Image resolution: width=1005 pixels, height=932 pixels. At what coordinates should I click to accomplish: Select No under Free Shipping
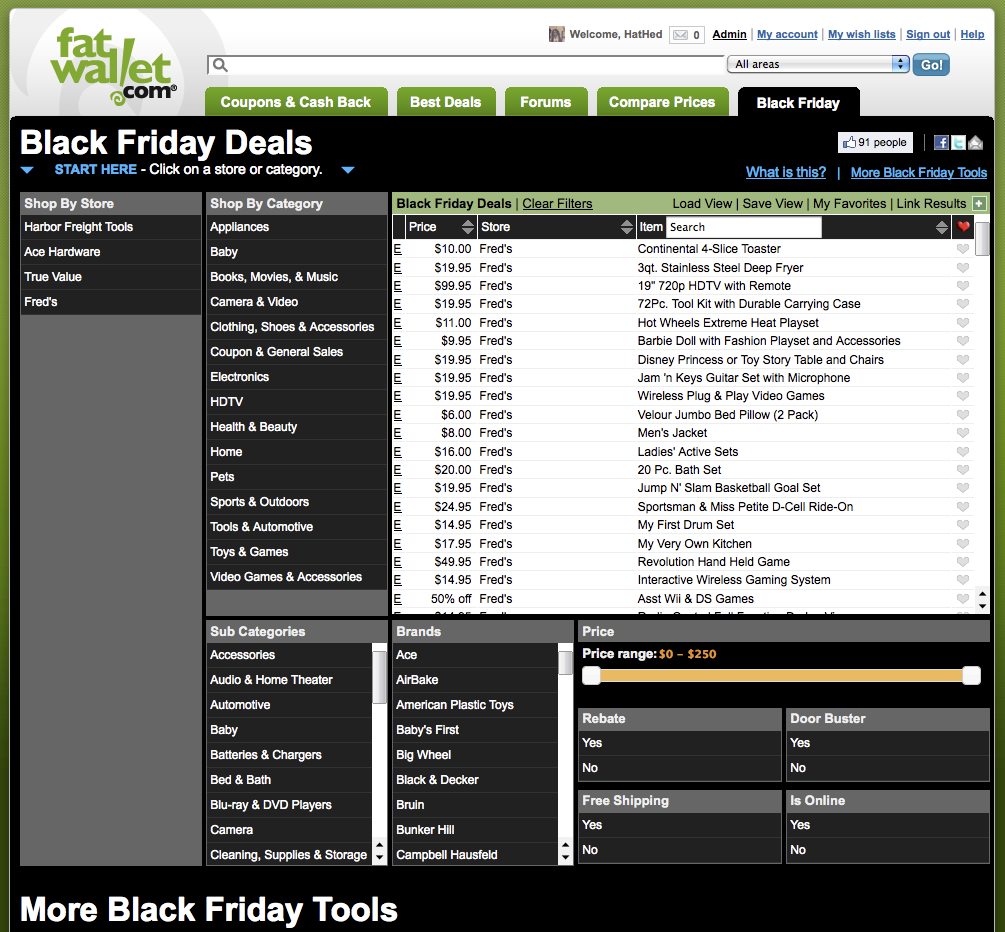click(679, 850)
